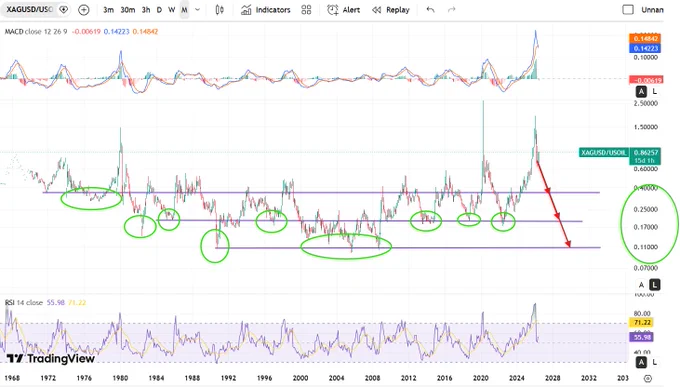Click the 0.07000 price scale label

click(x=646, y=268)
